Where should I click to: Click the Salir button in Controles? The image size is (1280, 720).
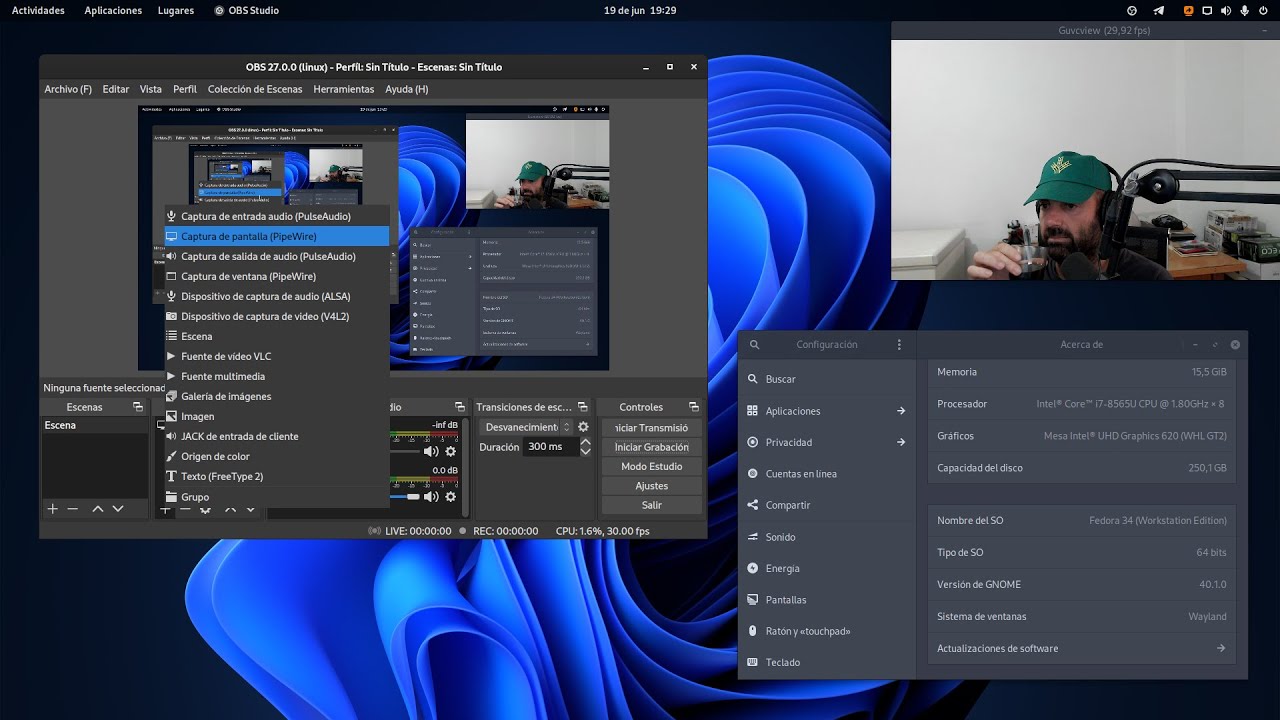tap(652, 505)
